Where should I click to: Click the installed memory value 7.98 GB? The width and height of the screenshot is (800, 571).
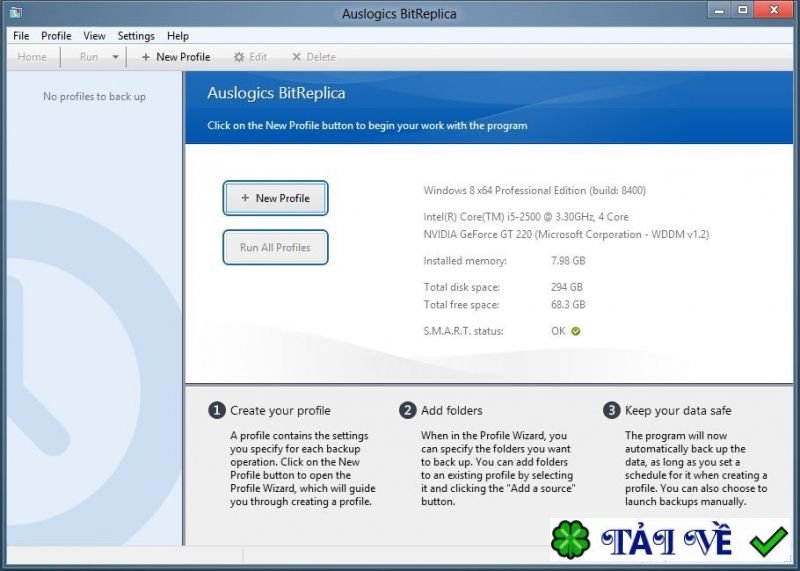568,261
